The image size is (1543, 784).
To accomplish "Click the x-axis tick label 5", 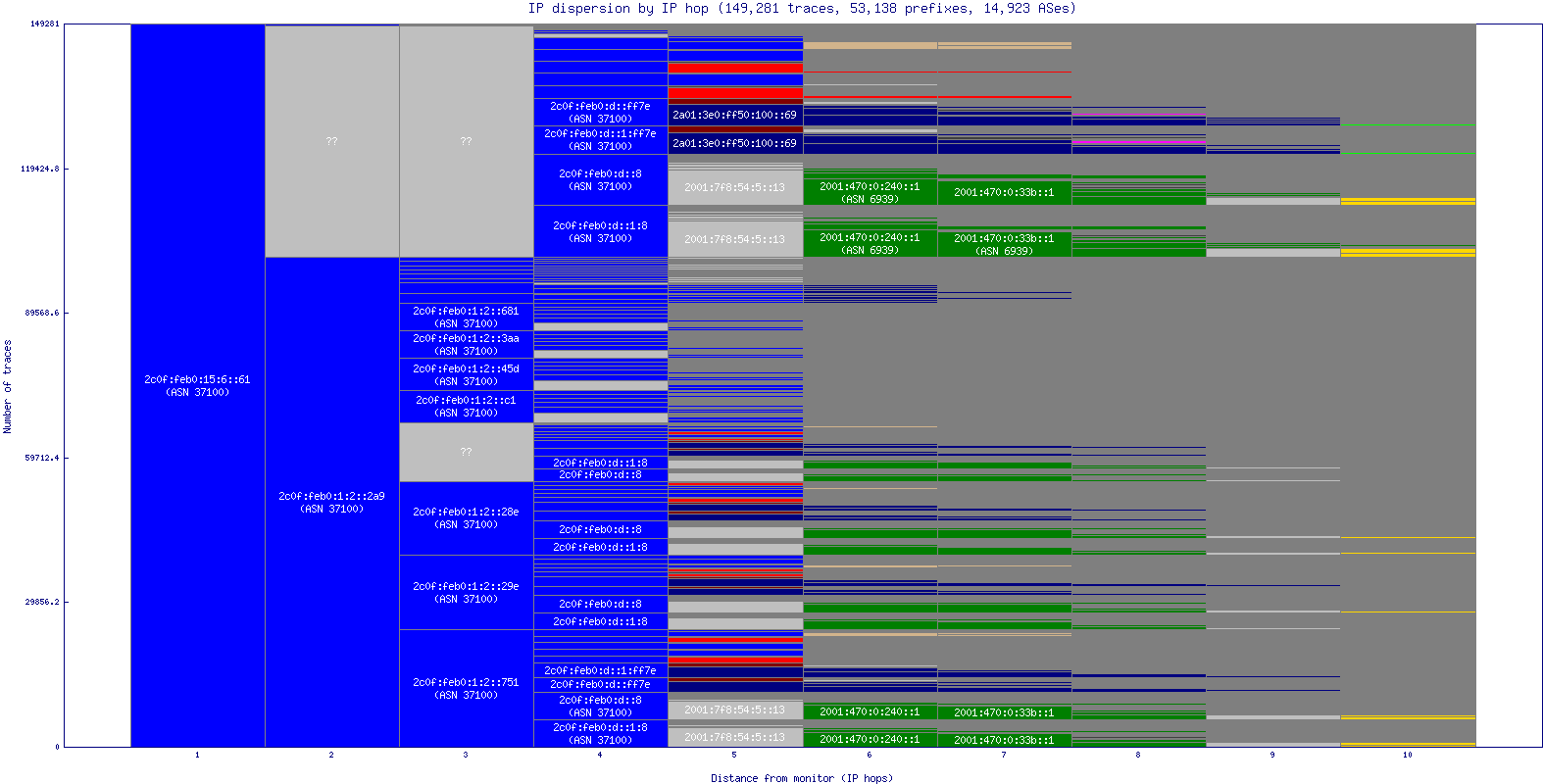I will [734, 755].
